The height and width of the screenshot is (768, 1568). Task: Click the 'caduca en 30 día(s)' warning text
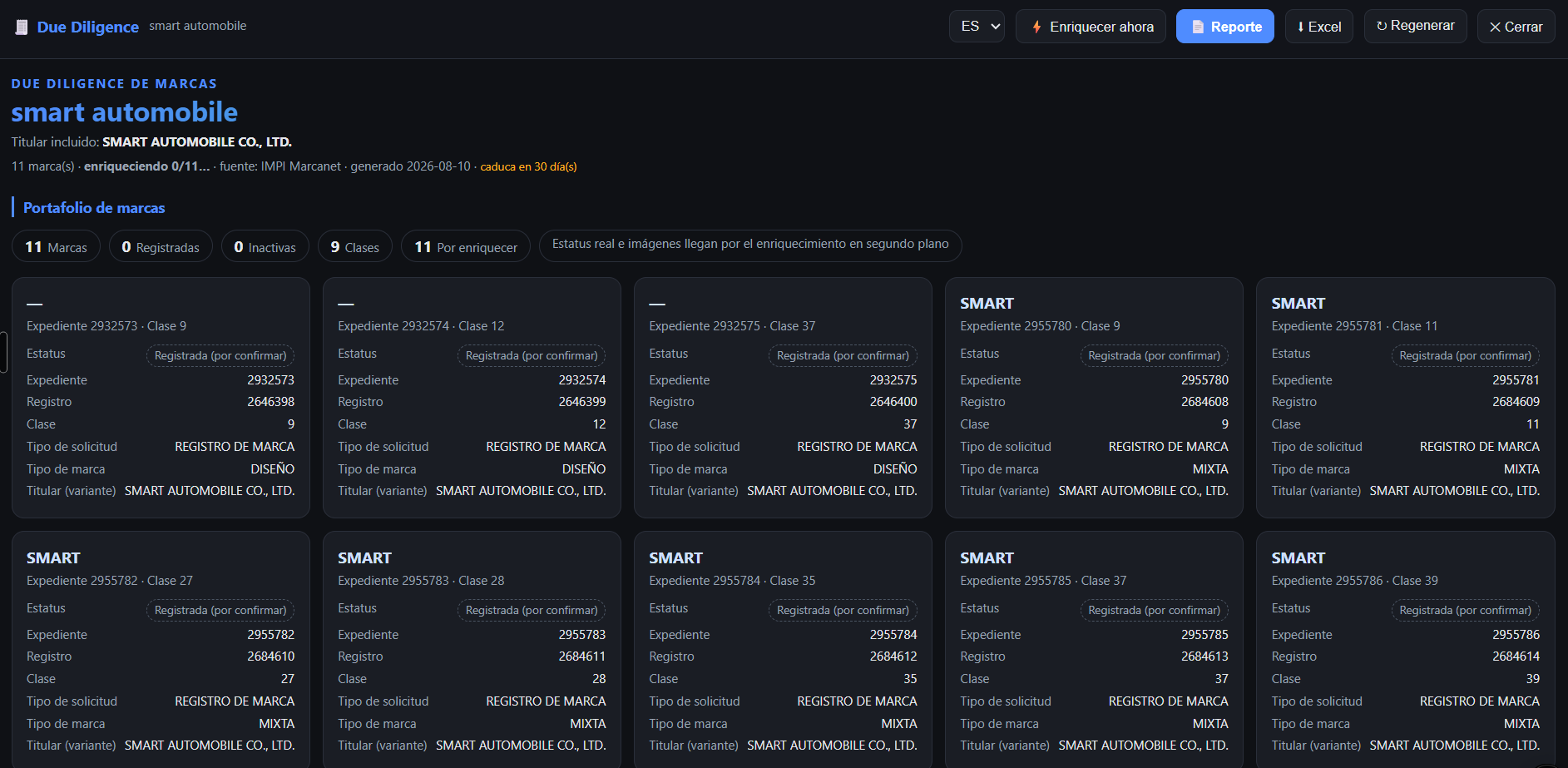click(x=529, y=166)
